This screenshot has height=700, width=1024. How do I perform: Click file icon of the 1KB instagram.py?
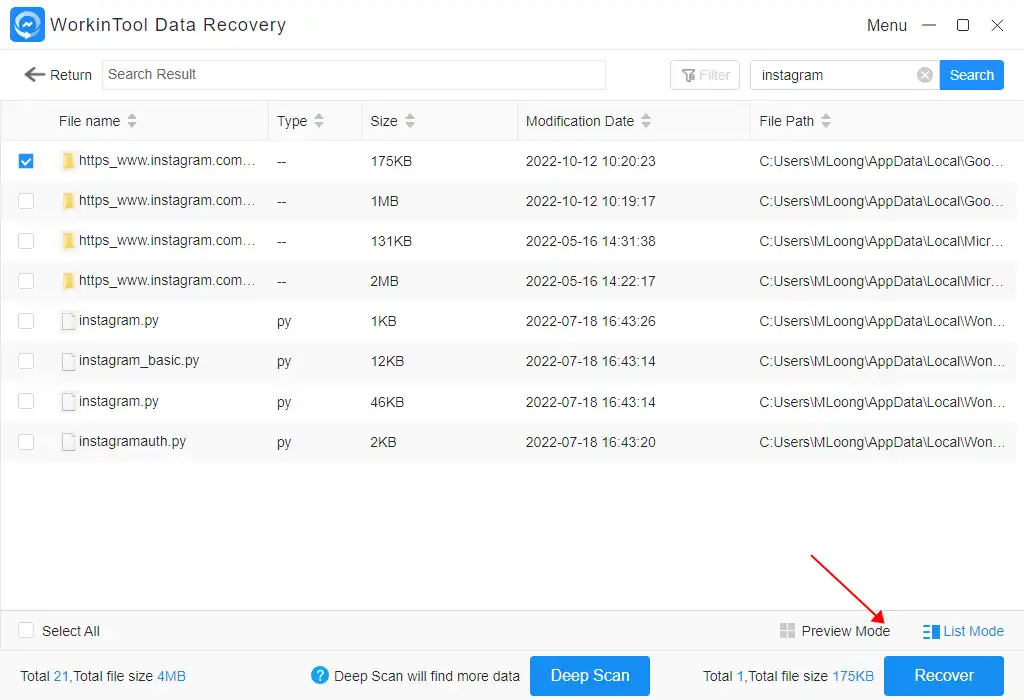(68, 321)
